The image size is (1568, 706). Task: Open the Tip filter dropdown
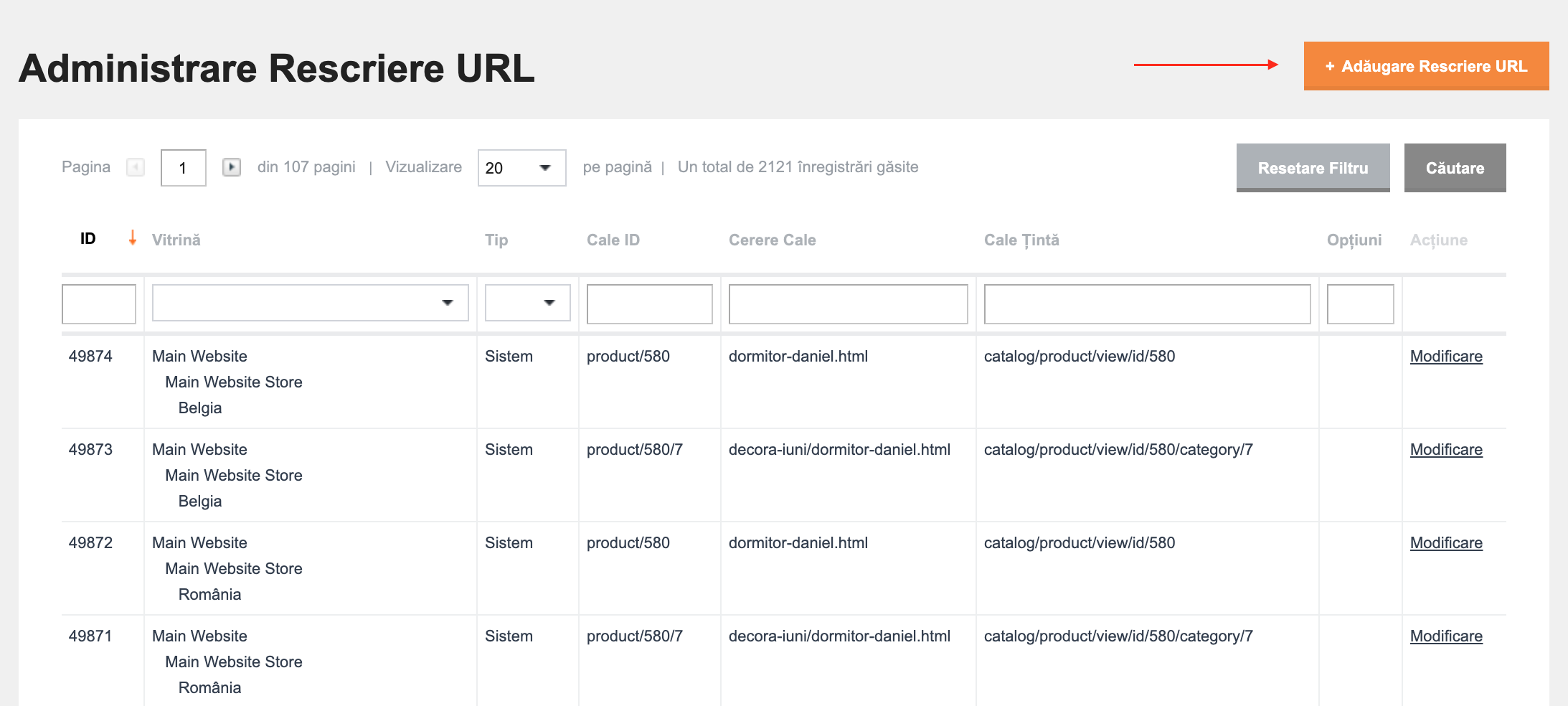tap(527, 303)
